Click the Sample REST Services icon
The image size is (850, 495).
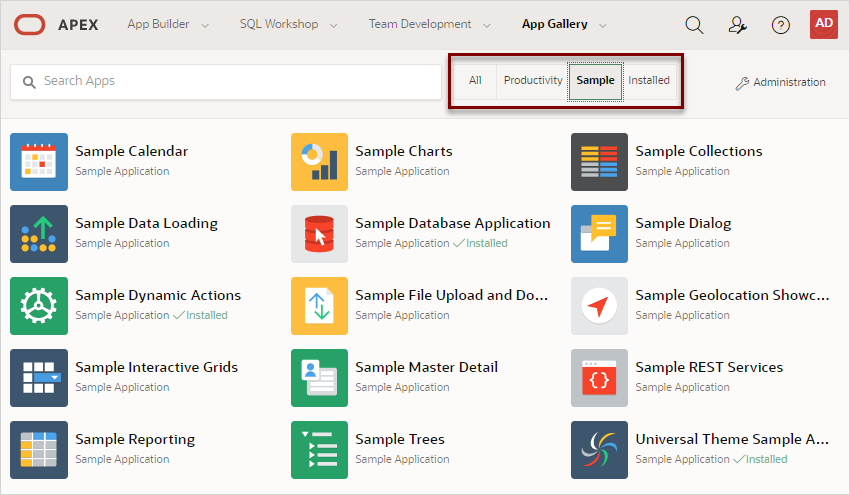tap(599, 378)
